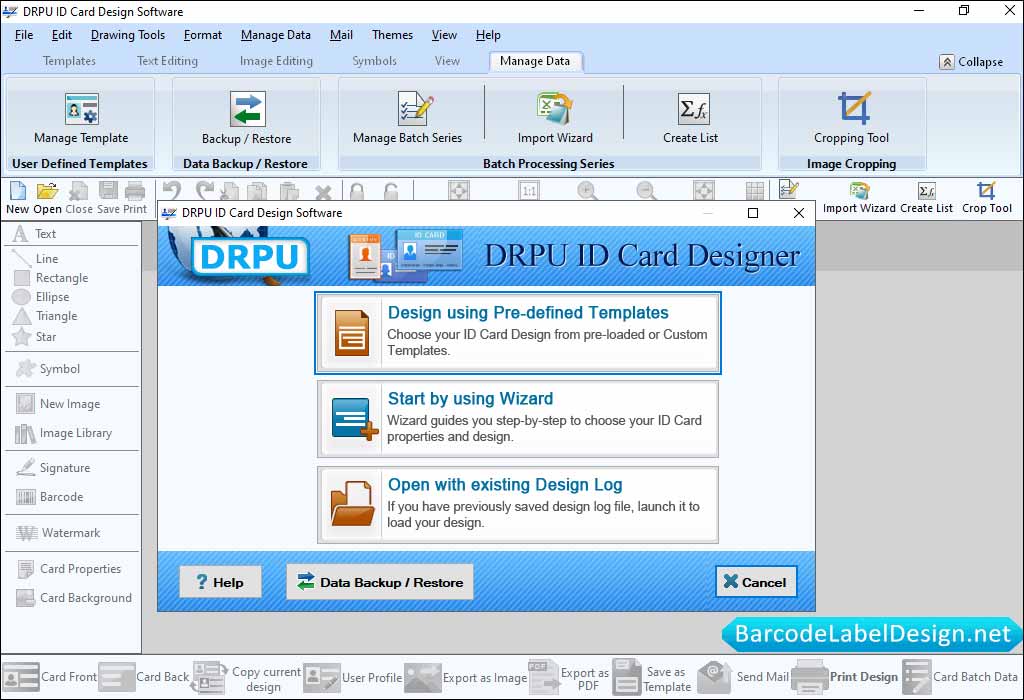The height and width of the screenshot is (700, 1024).
Task: Click the Zoom In magnifier icon
Action: pos(587,191)
